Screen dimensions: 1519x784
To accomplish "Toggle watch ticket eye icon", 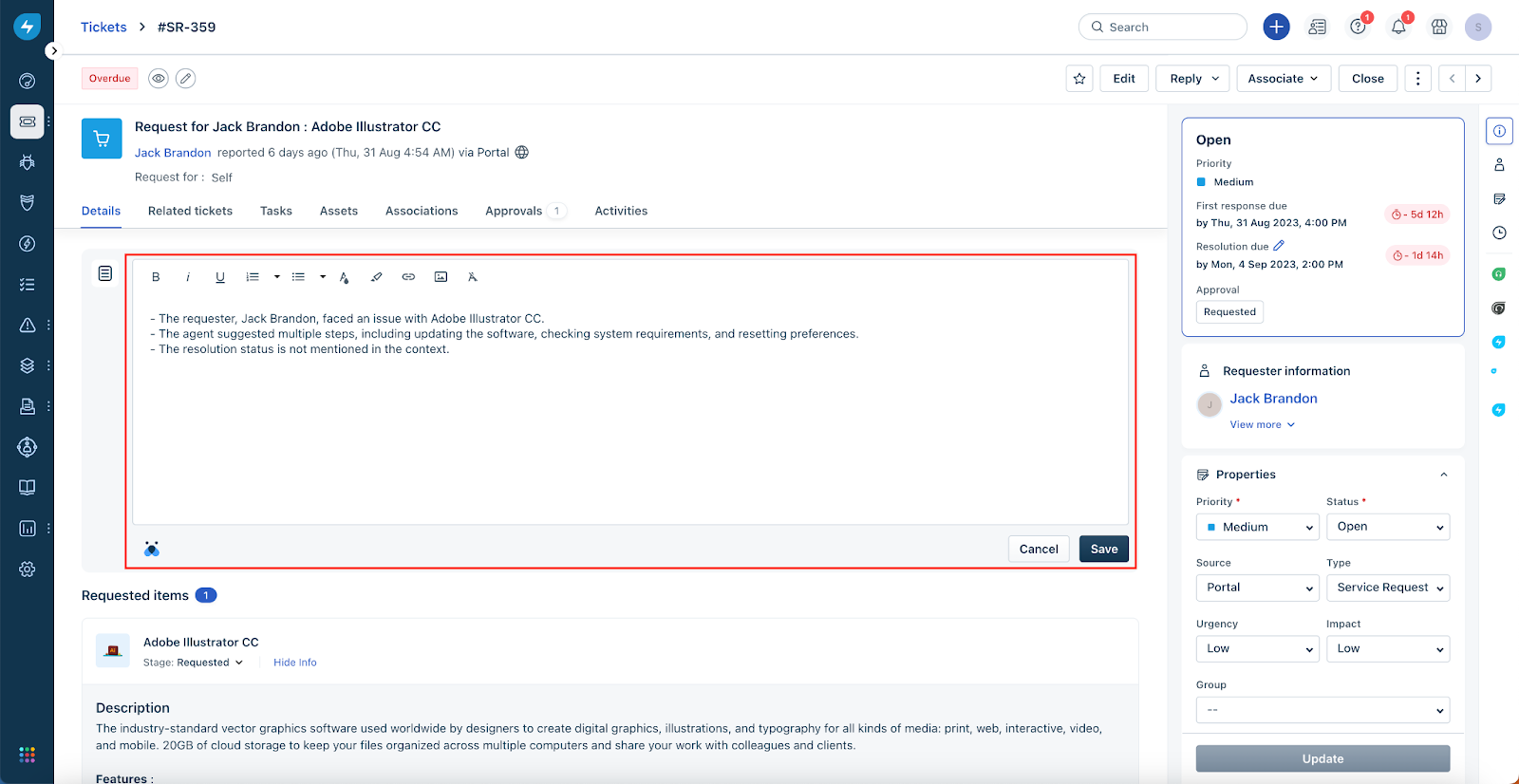I will (159, 79).
